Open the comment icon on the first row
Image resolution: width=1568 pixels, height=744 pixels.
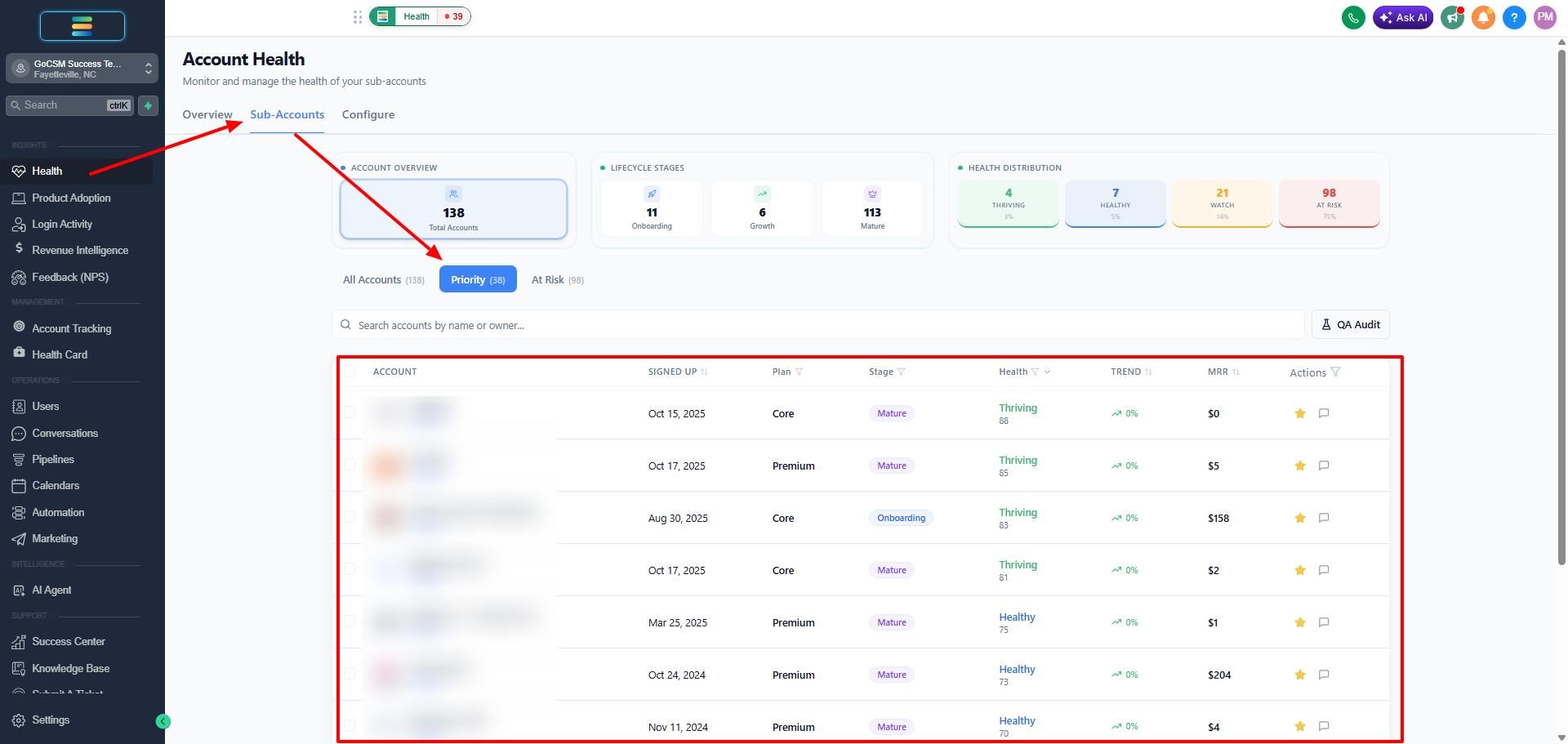coord(1324,413)
